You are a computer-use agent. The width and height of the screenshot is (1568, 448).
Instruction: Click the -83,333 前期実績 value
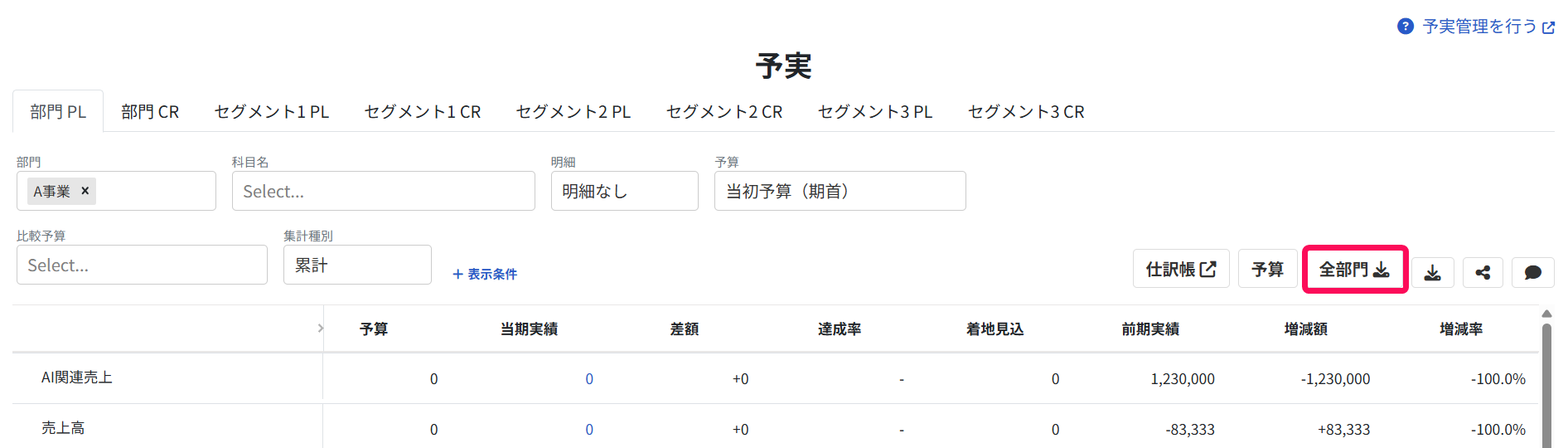[x=1190, y=430]
